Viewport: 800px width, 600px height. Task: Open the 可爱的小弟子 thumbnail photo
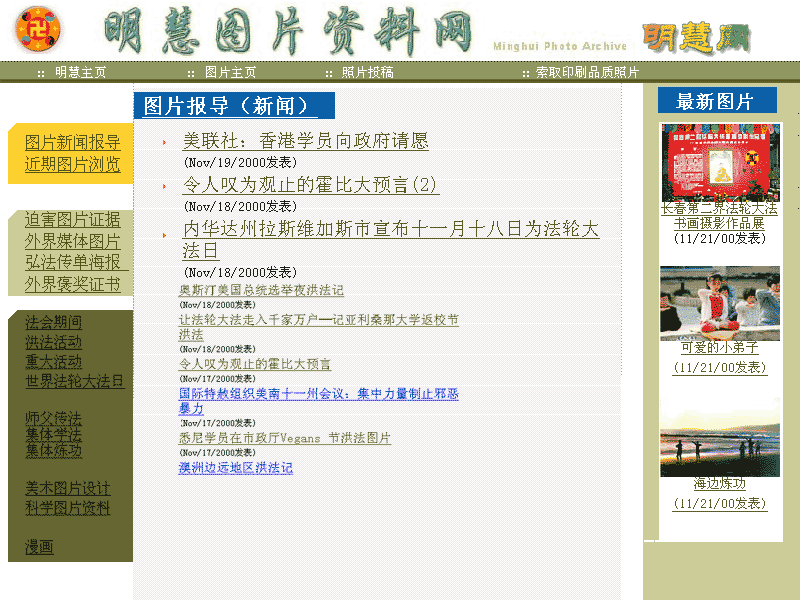(x=720, y=302)
